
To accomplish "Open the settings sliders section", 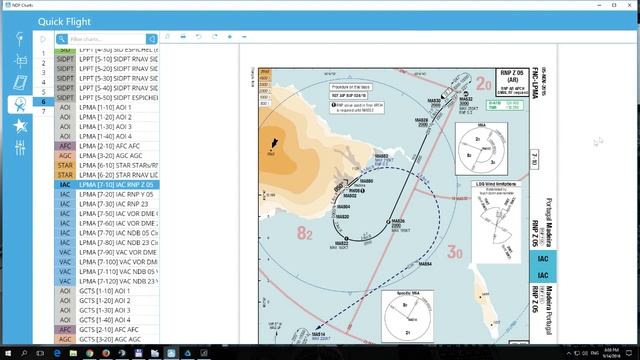I will point(20,147).
